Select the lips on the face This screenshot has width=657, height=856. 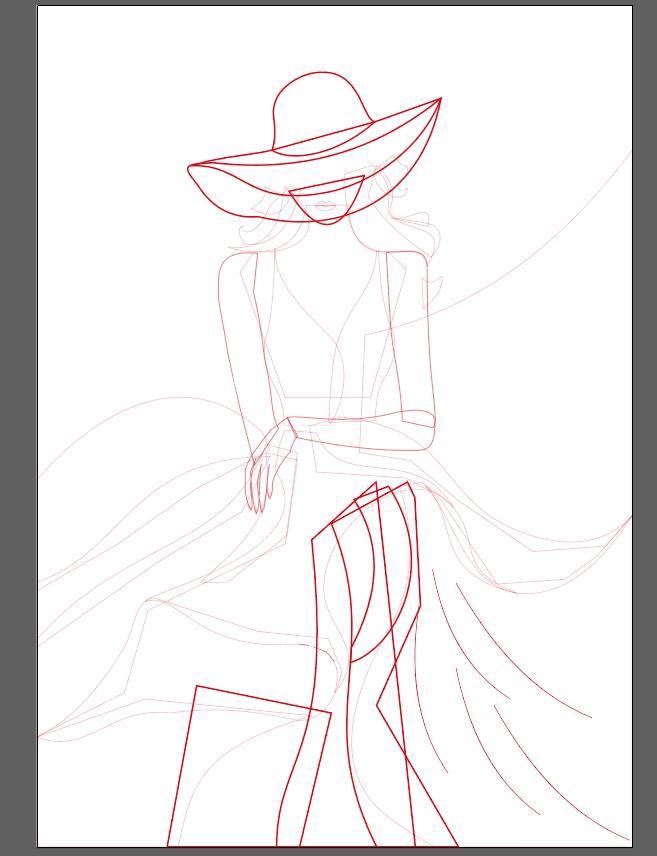click(326, 206)
